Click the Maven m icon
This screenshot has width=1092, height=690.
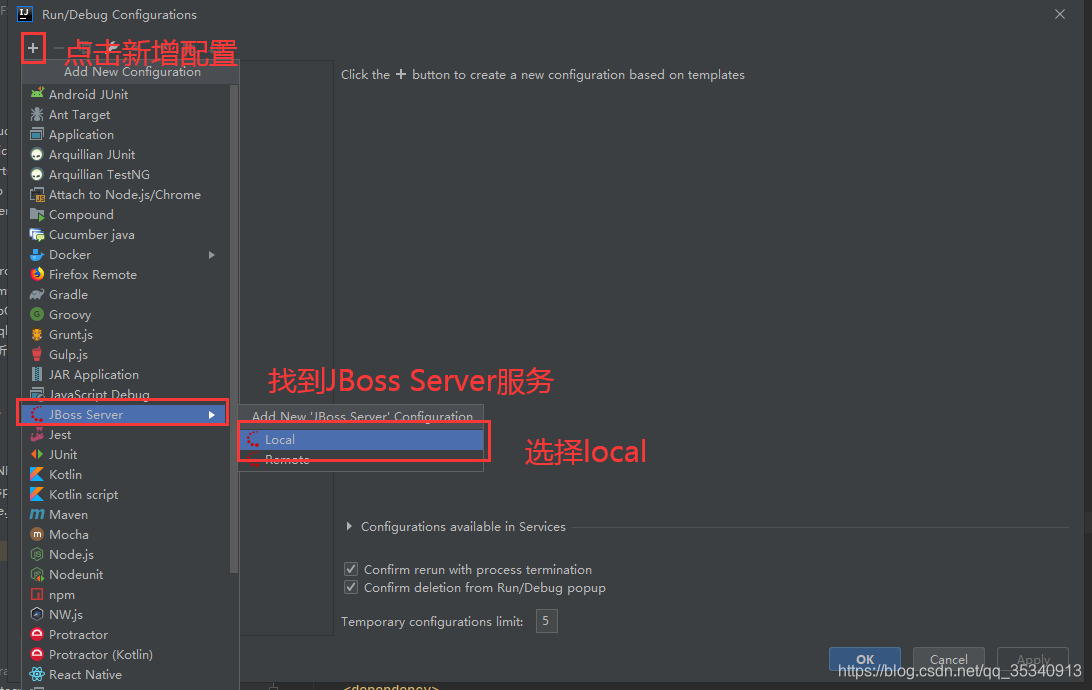click(x=37, y=515)
